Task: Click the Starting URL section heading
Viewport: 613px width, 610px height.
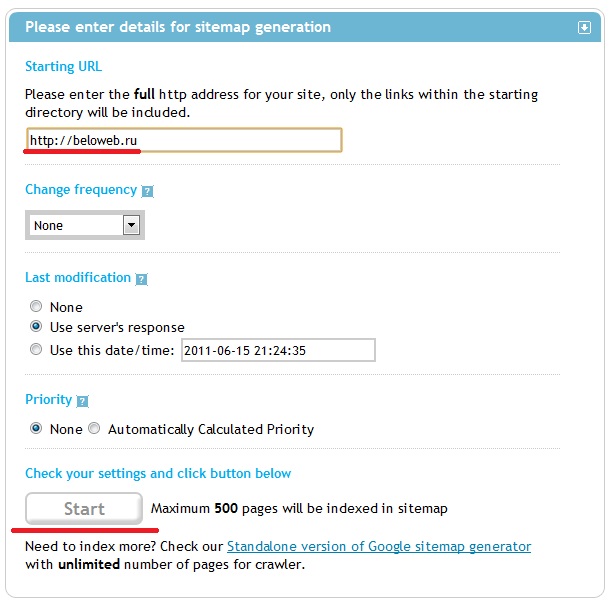Action: point(63,67)
